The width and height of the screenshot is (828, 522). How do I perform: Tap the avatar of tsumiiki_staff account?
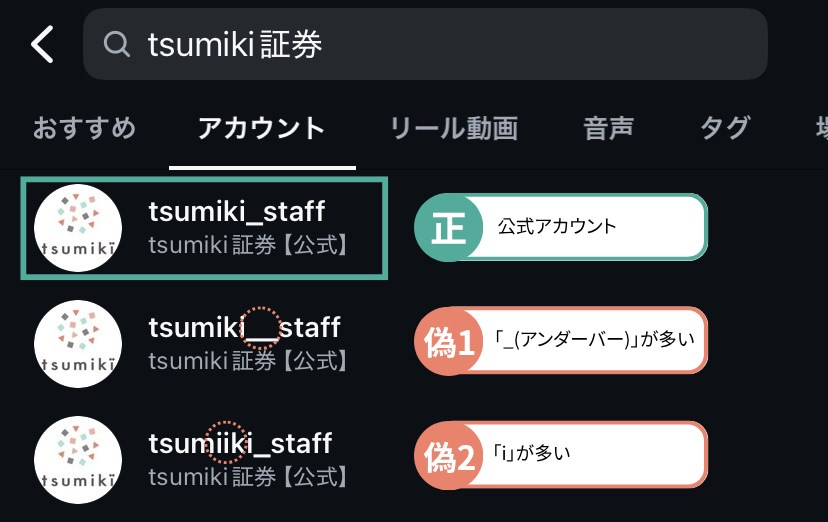78,460
